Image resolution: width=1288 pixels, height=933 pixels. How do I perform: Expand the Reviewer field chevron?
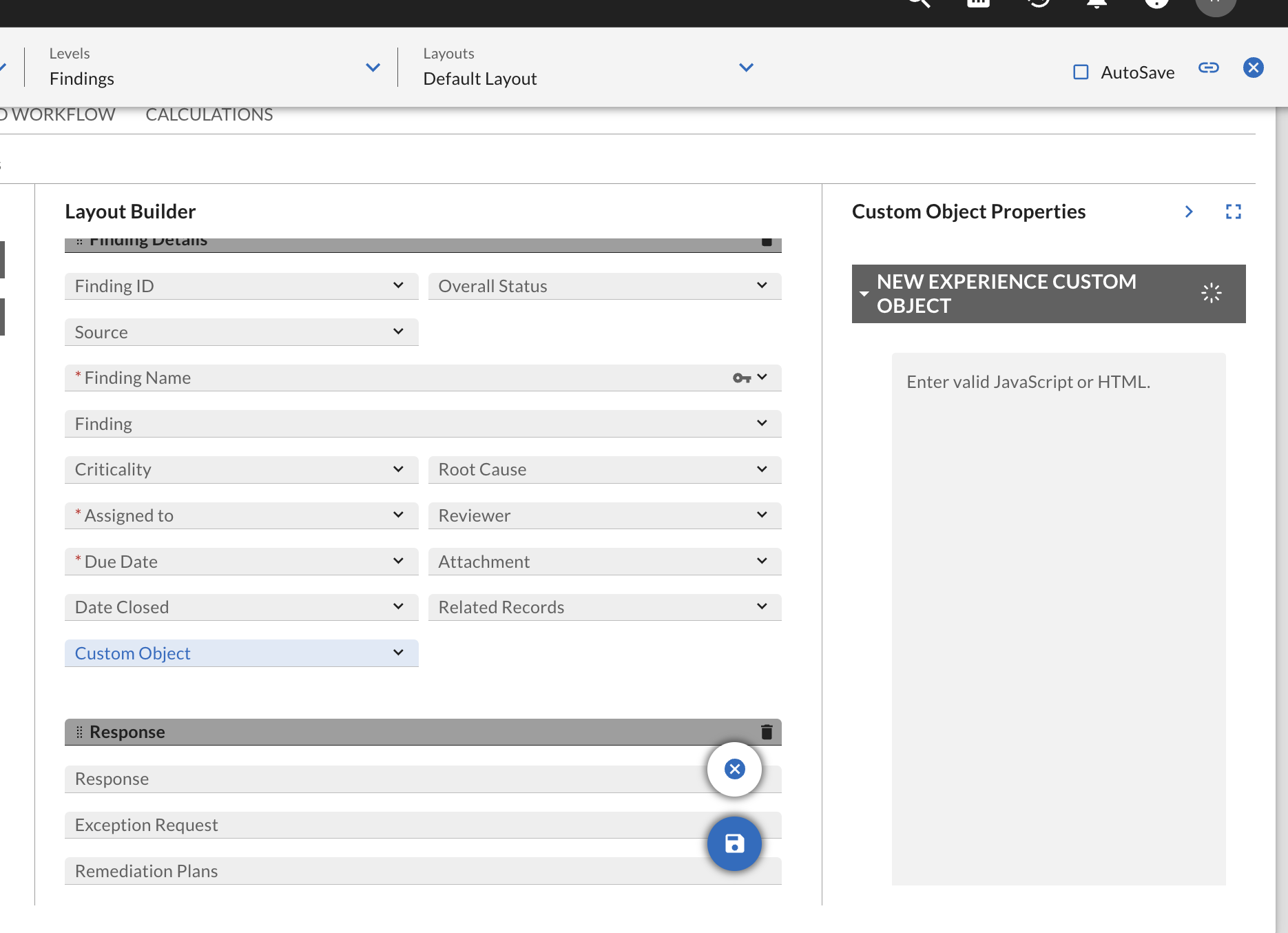(x=762, y=515)
